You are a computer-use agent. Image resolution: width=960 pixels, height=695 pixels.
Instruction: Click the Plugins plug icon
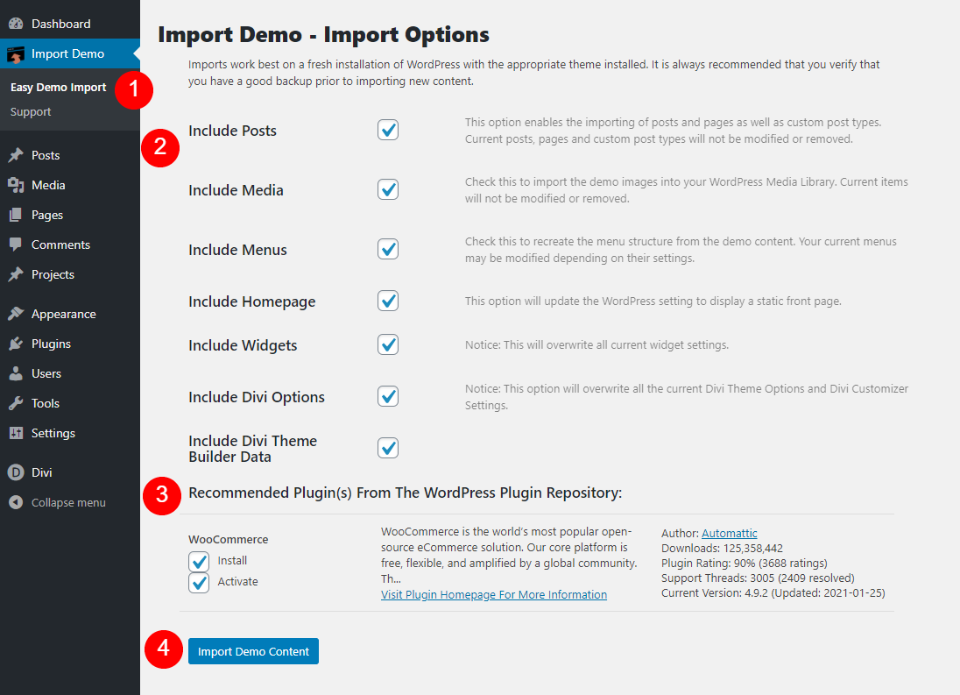tap(16, 344)
